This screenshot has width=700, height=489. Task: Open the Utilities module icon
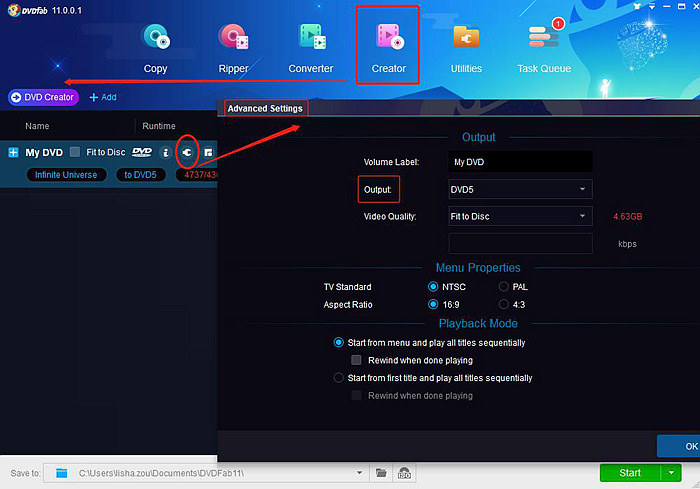click(x=466, y=38)
